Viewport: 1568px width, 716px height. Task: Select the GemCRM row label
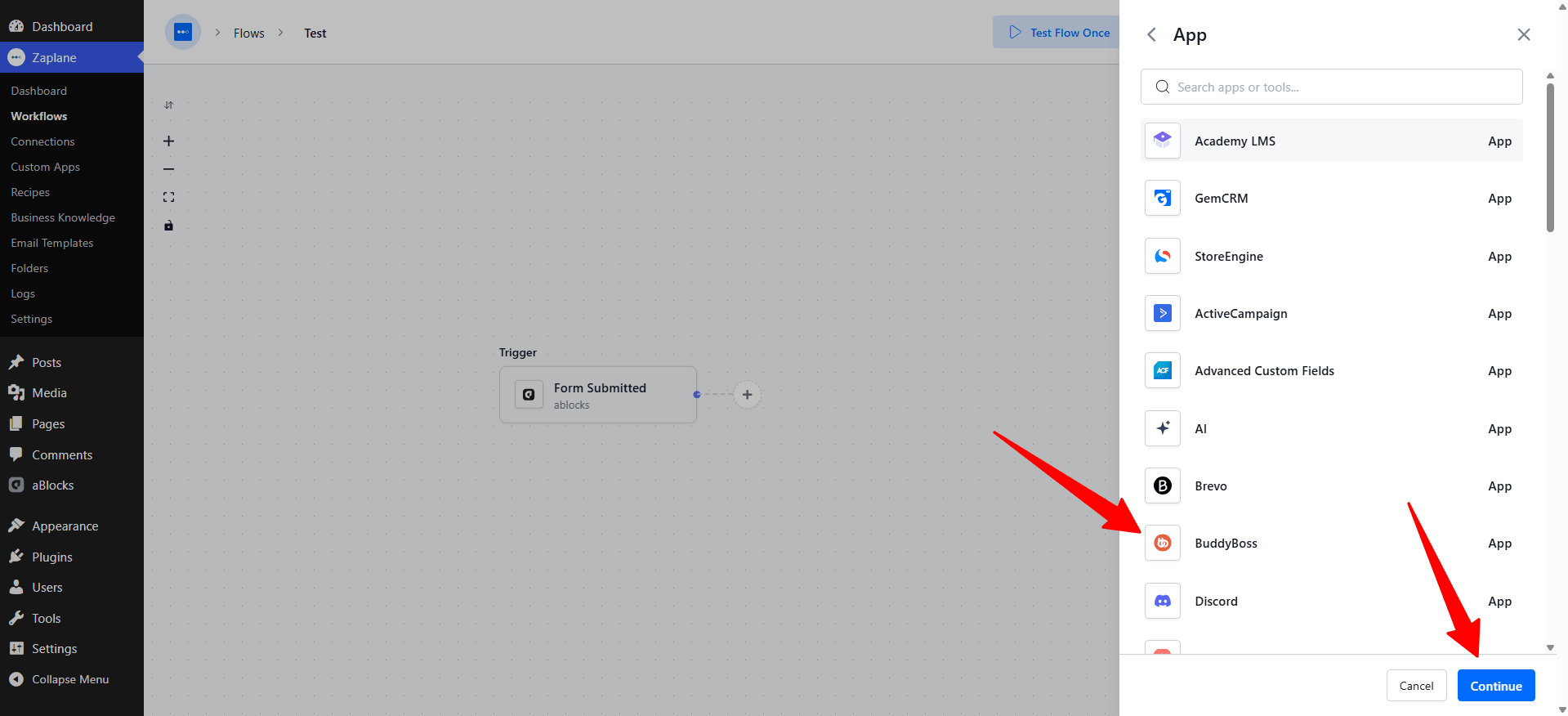[1221, 198]
